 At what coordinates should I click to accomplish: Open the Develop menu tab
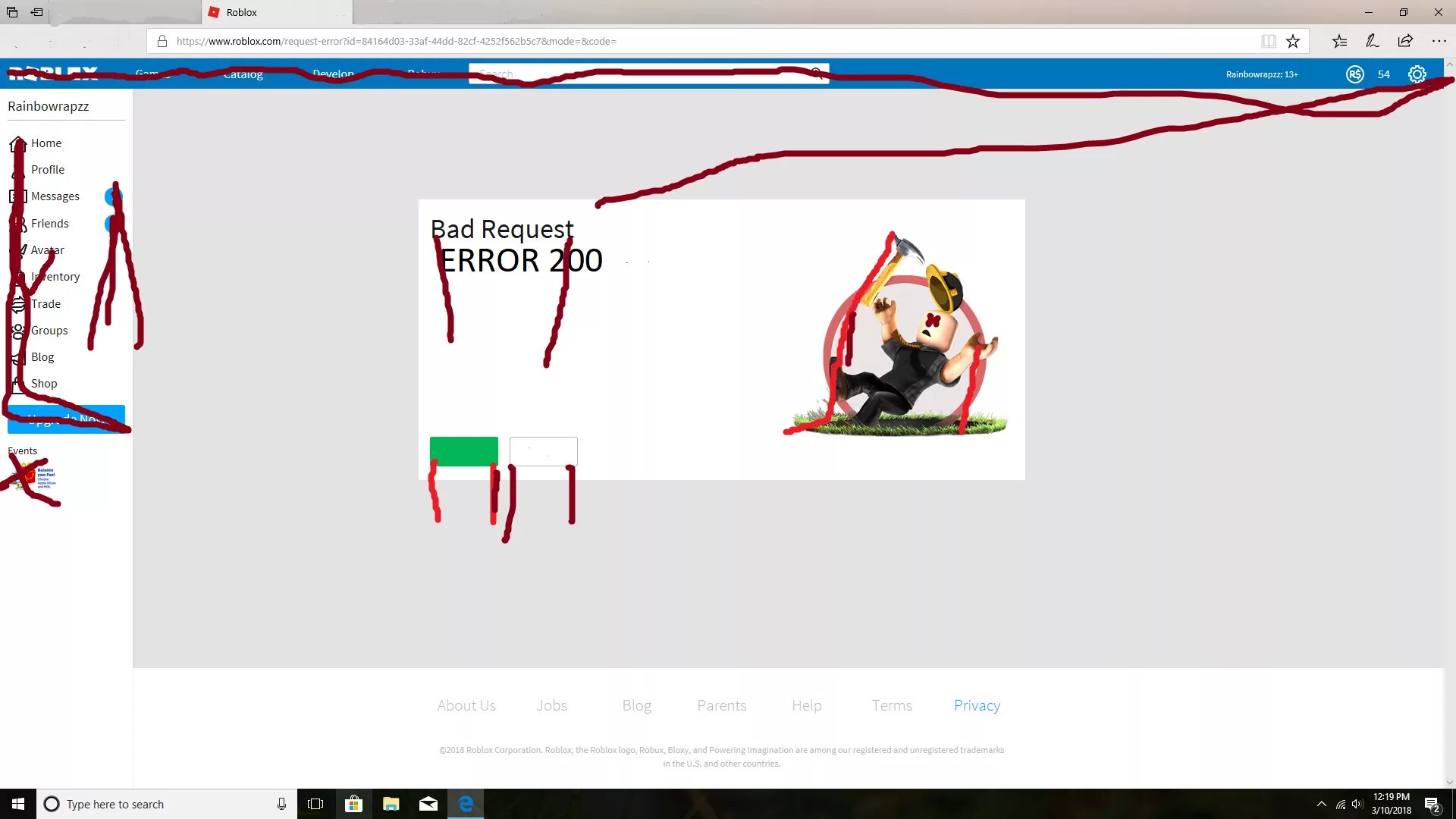[333, 74]
